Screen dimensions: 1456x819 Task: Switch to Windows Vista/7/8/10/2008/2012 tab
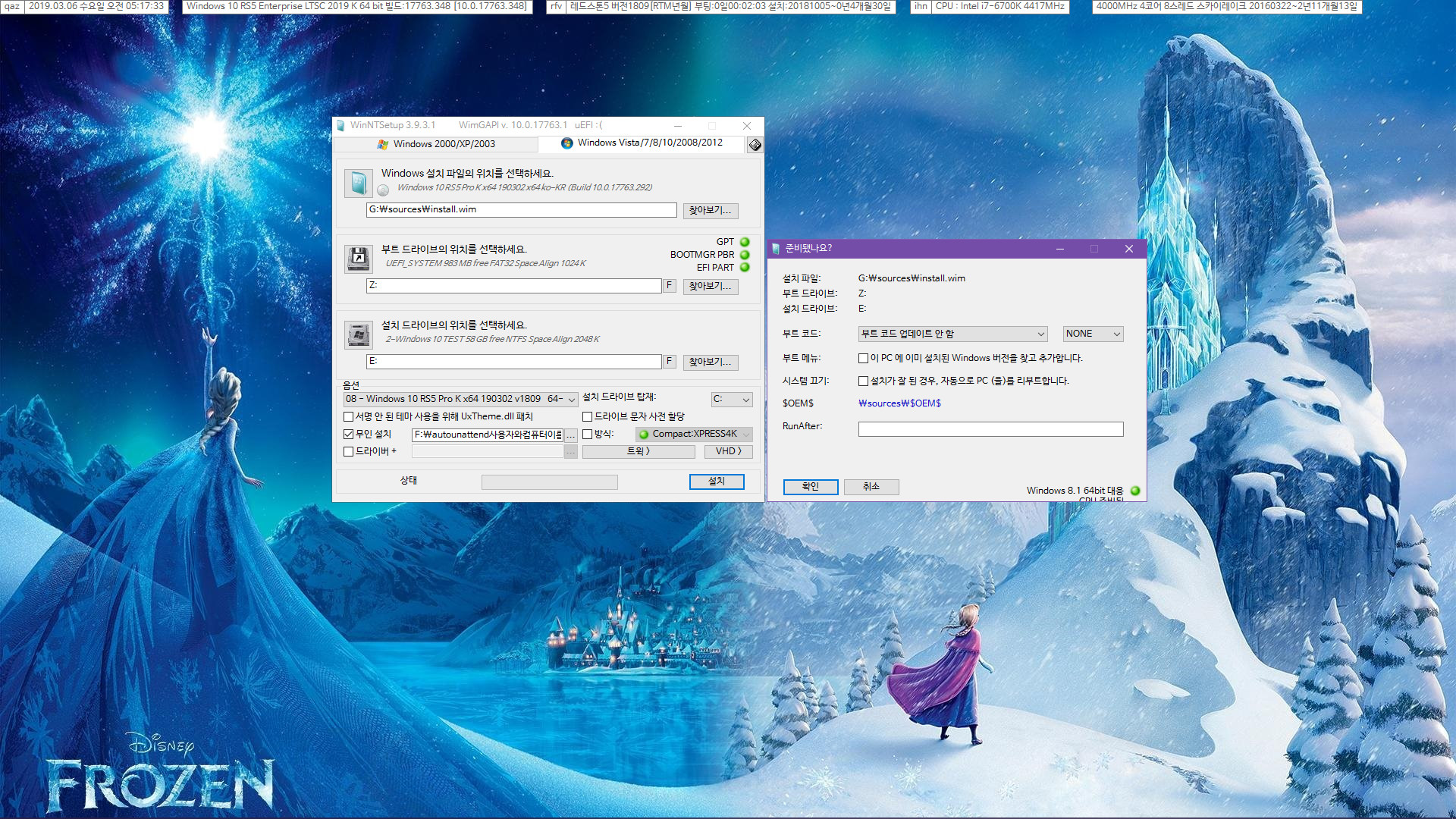[642, 143]
